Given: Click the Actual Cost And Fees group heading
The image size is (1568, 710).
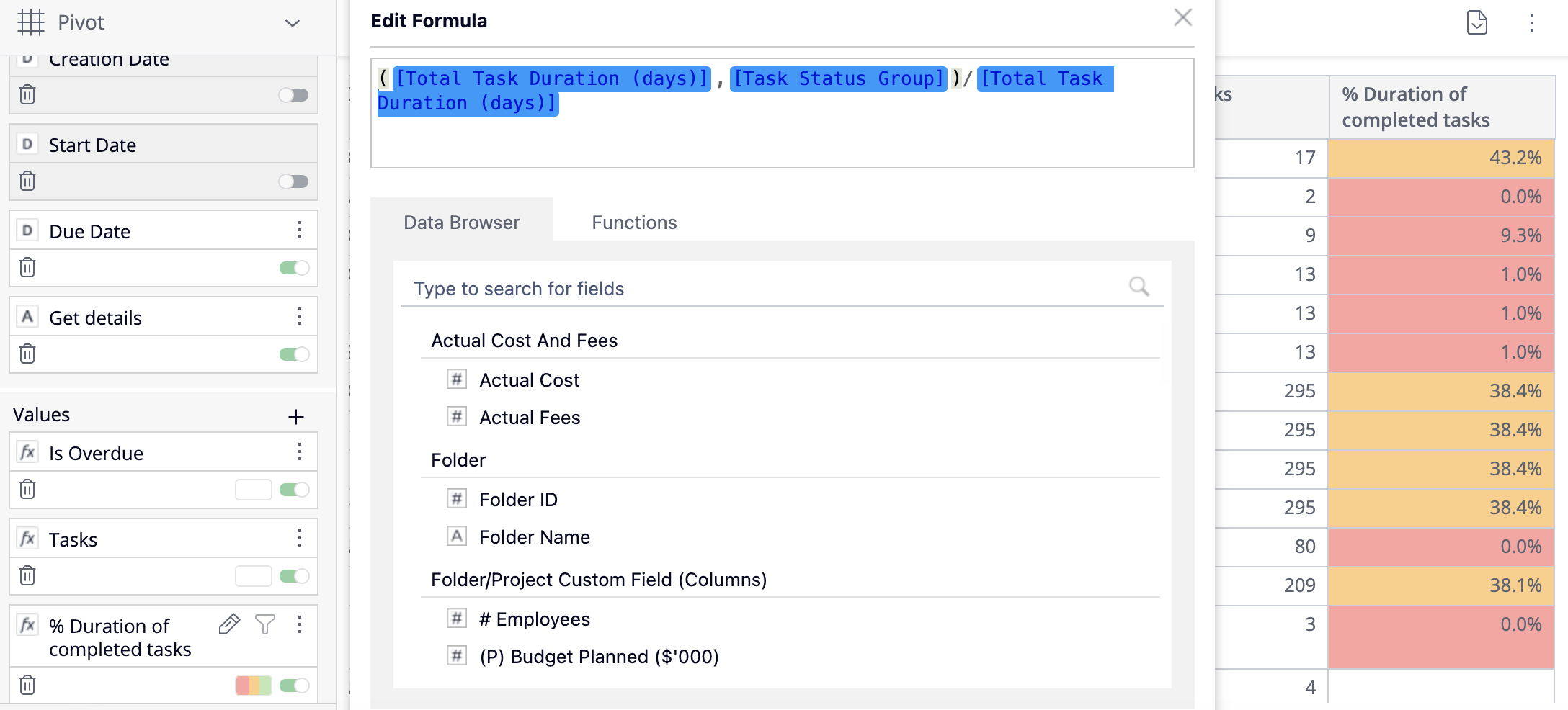Looking at the screenshot, I should pos(524,340).
